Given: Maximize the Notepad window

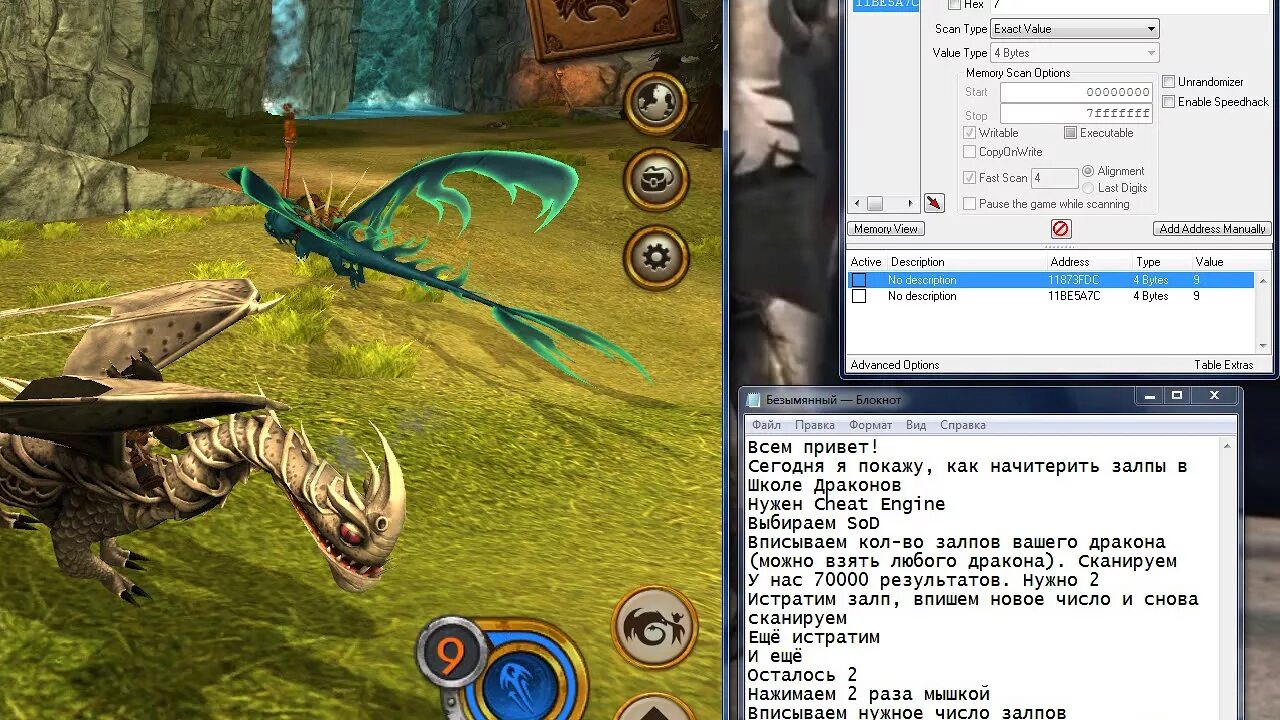Looking at the screenshot, I should click(x=1177, y=397).
